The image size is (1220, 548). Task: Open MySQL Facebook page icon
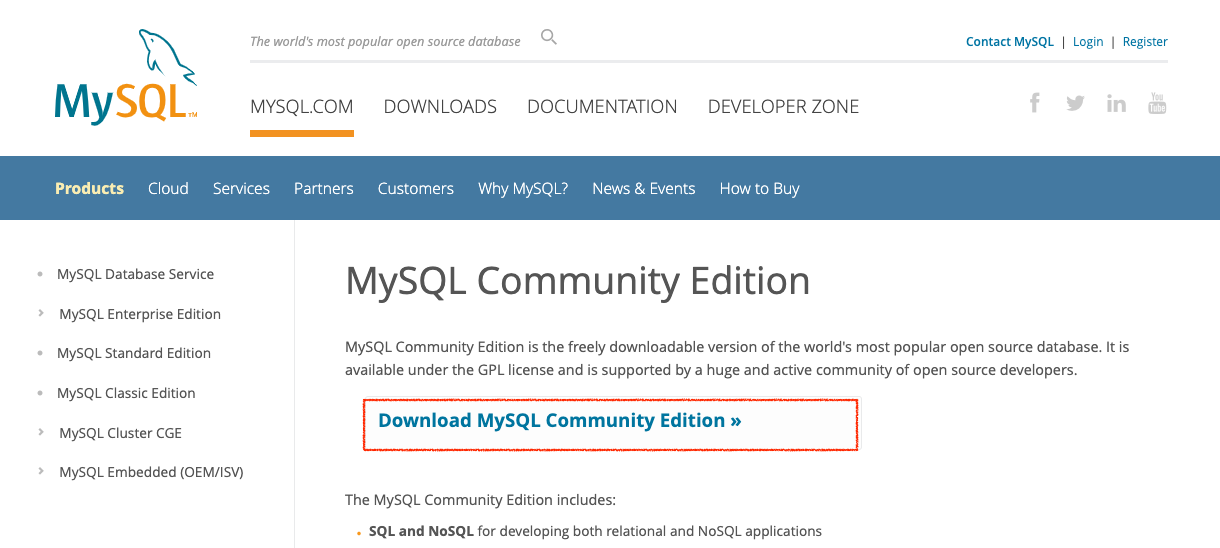tap(1035, 103)
